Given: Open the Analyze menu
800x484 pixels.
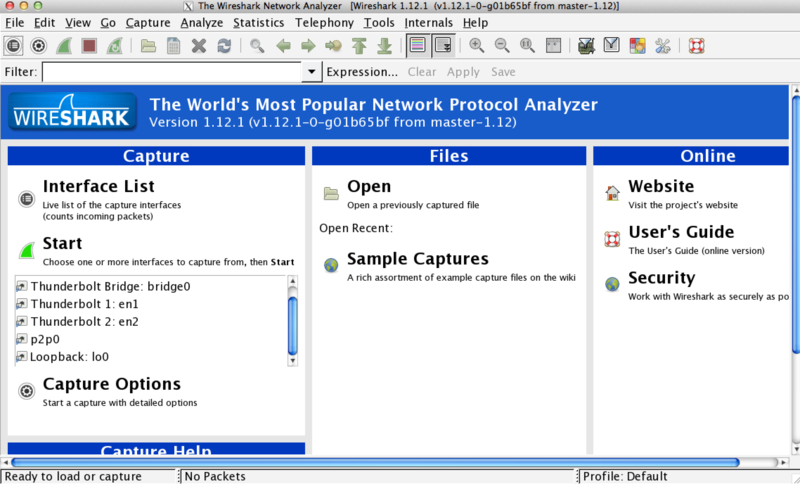Looking at the screenshot, I should tap(202, 22).
